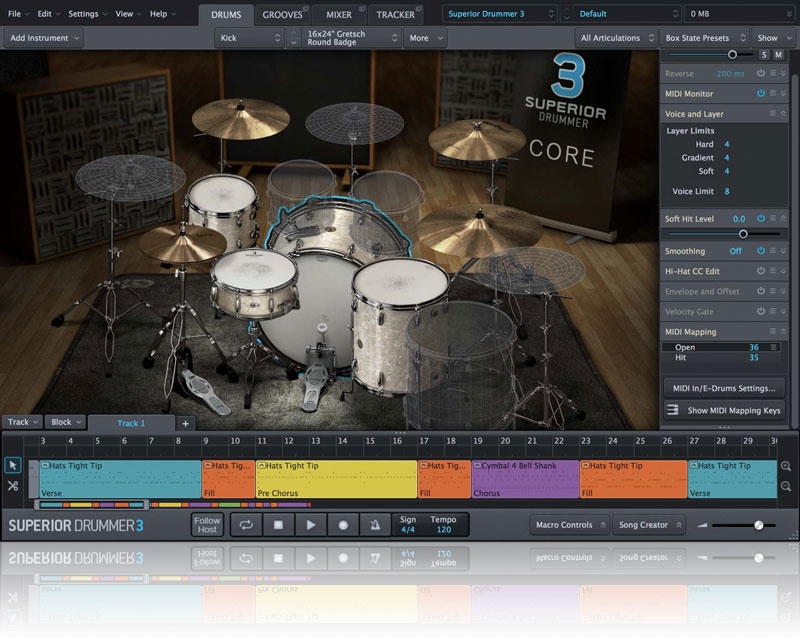Select the yellow Pre Chorus block
Screen dimensions: 800x640
pyautogui.click(x=336, y=478)
